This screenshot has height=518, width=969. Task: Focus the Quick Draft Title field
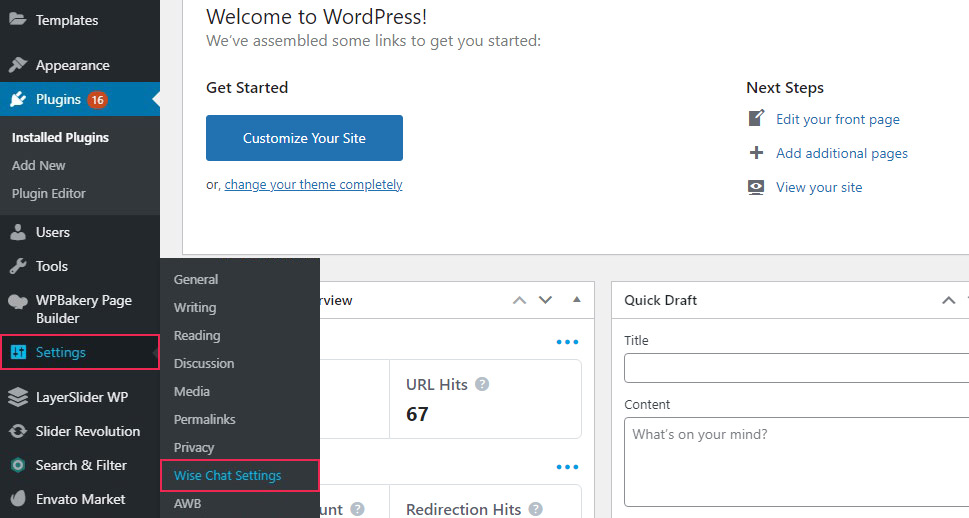(x=797, y=368)
